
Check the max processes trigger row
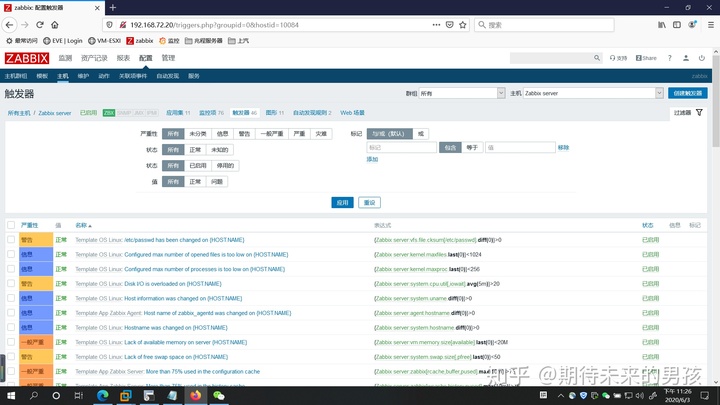coord(11,269)
